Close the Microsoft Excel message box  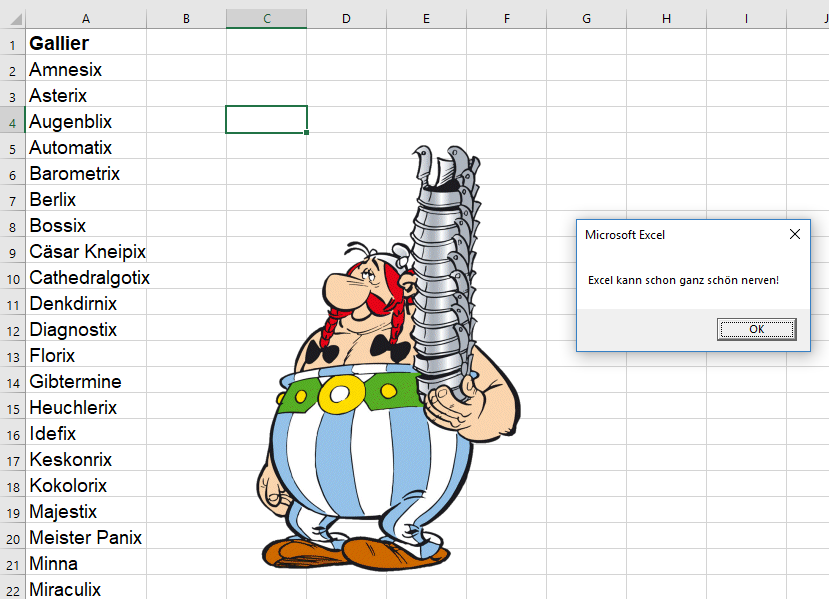(x=795, y=235)
